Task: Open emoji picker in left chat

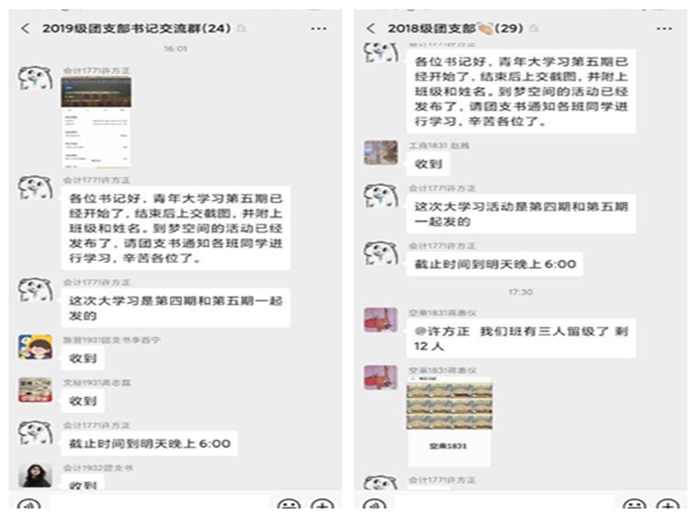Action: [x=289, y=504]
